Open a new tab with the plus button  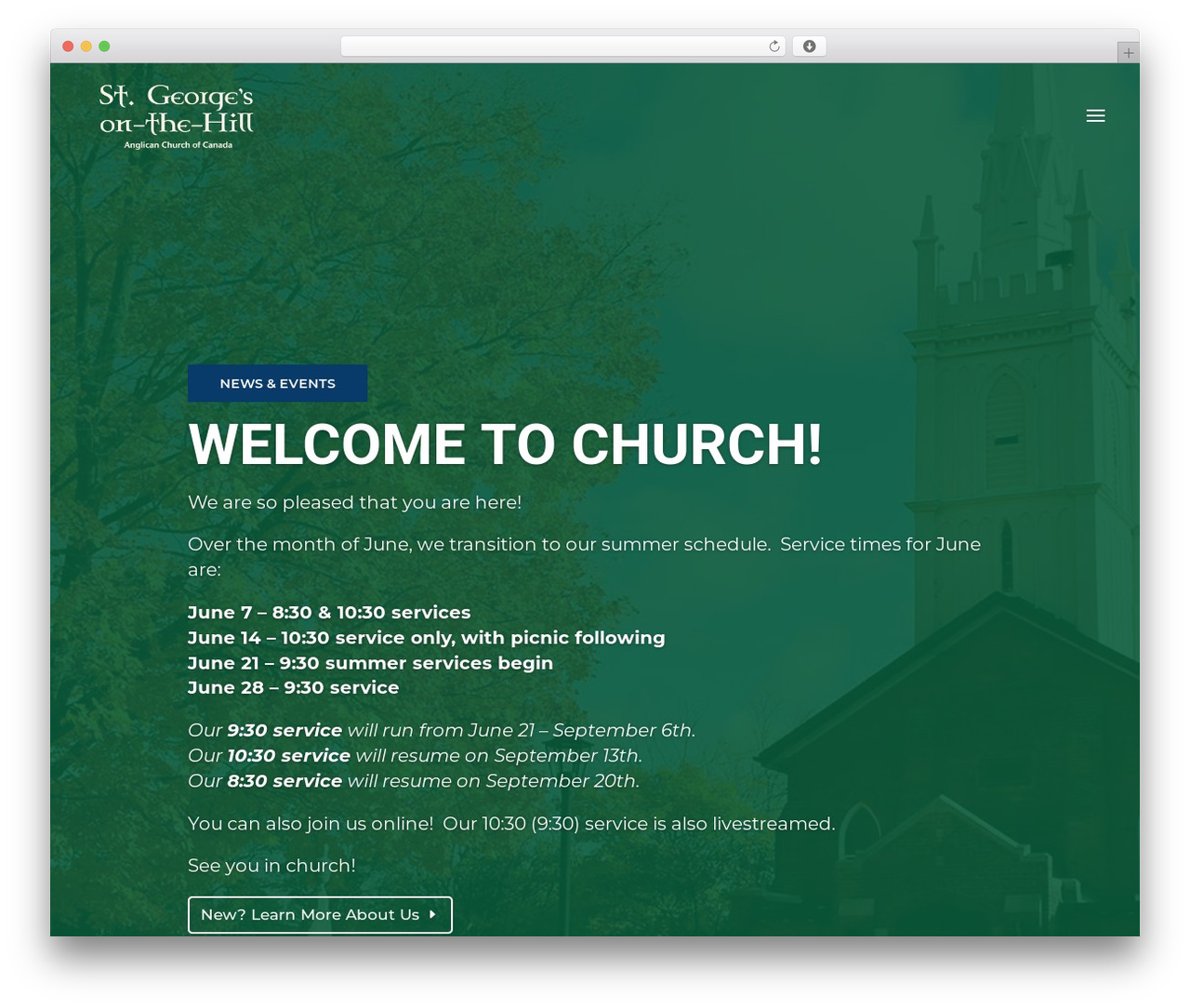coord(1128,53)
